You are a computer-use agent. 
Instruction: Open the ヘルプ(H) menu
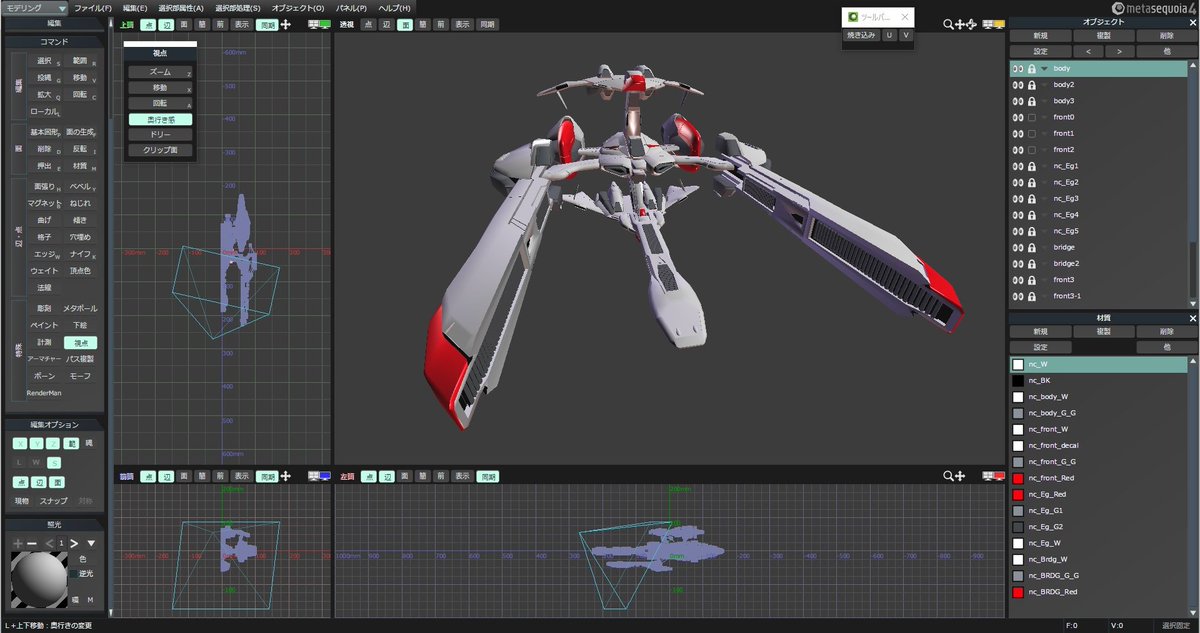393,8
